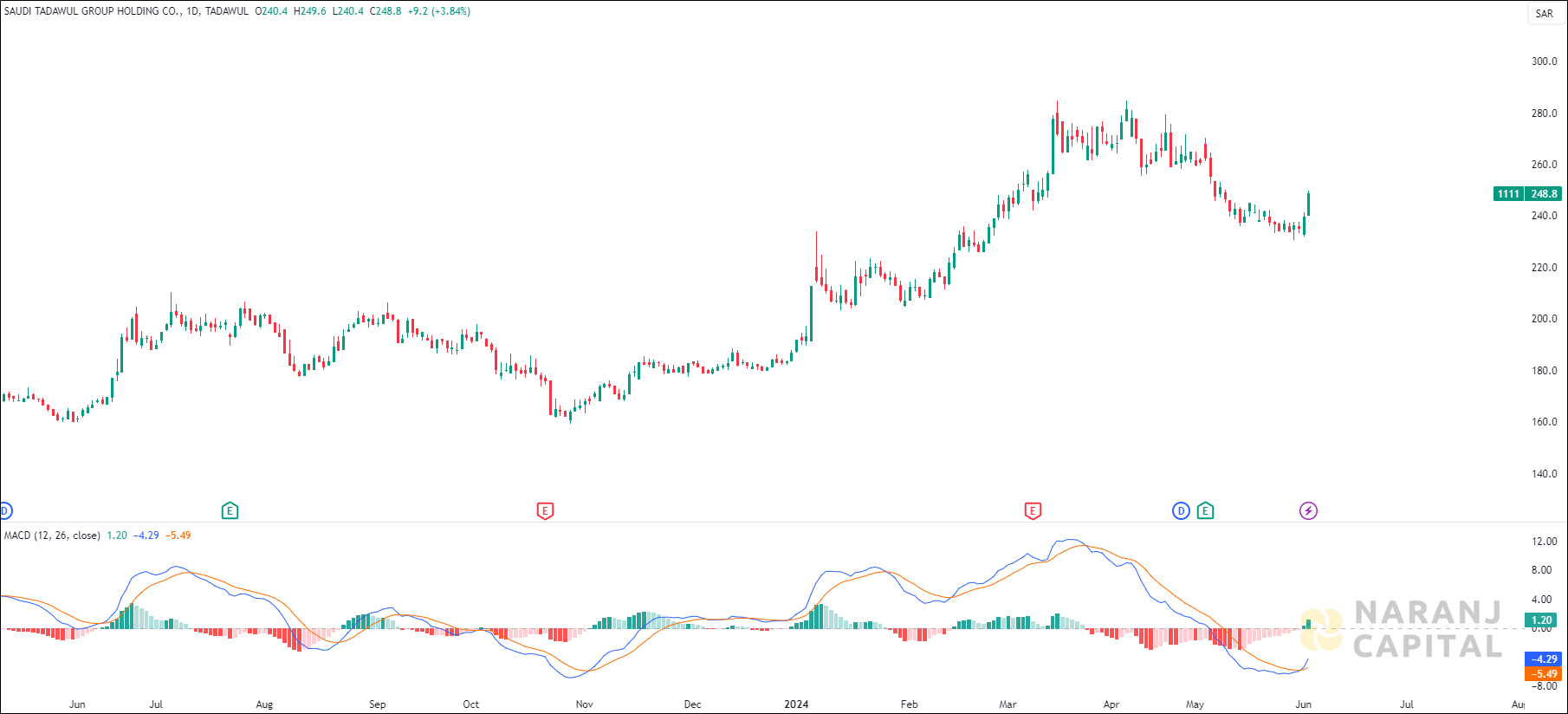
Task: Click the 280.0 price axis label
Action: (1544, 114)
